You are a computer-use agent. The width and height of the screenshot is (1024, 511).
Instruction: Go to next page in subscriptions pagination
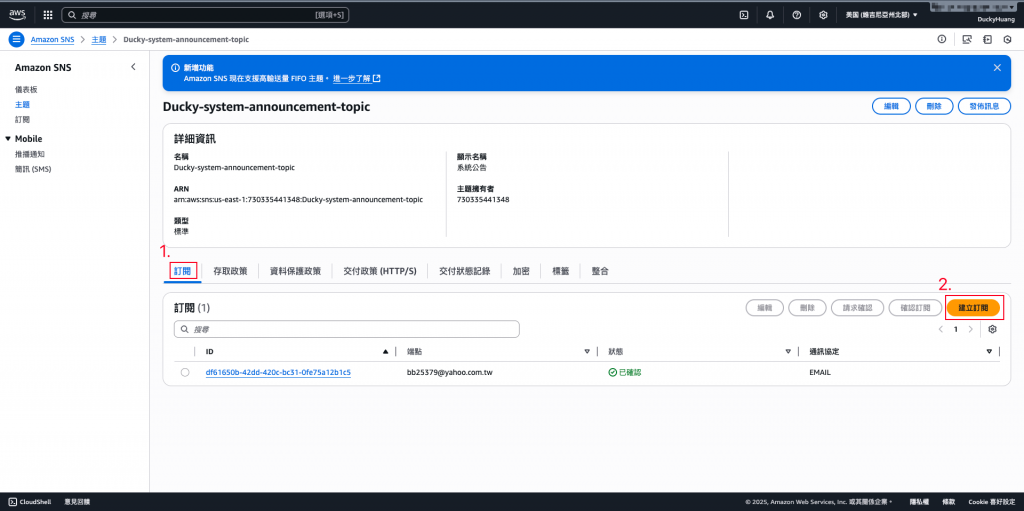click(x=970, y=329)
